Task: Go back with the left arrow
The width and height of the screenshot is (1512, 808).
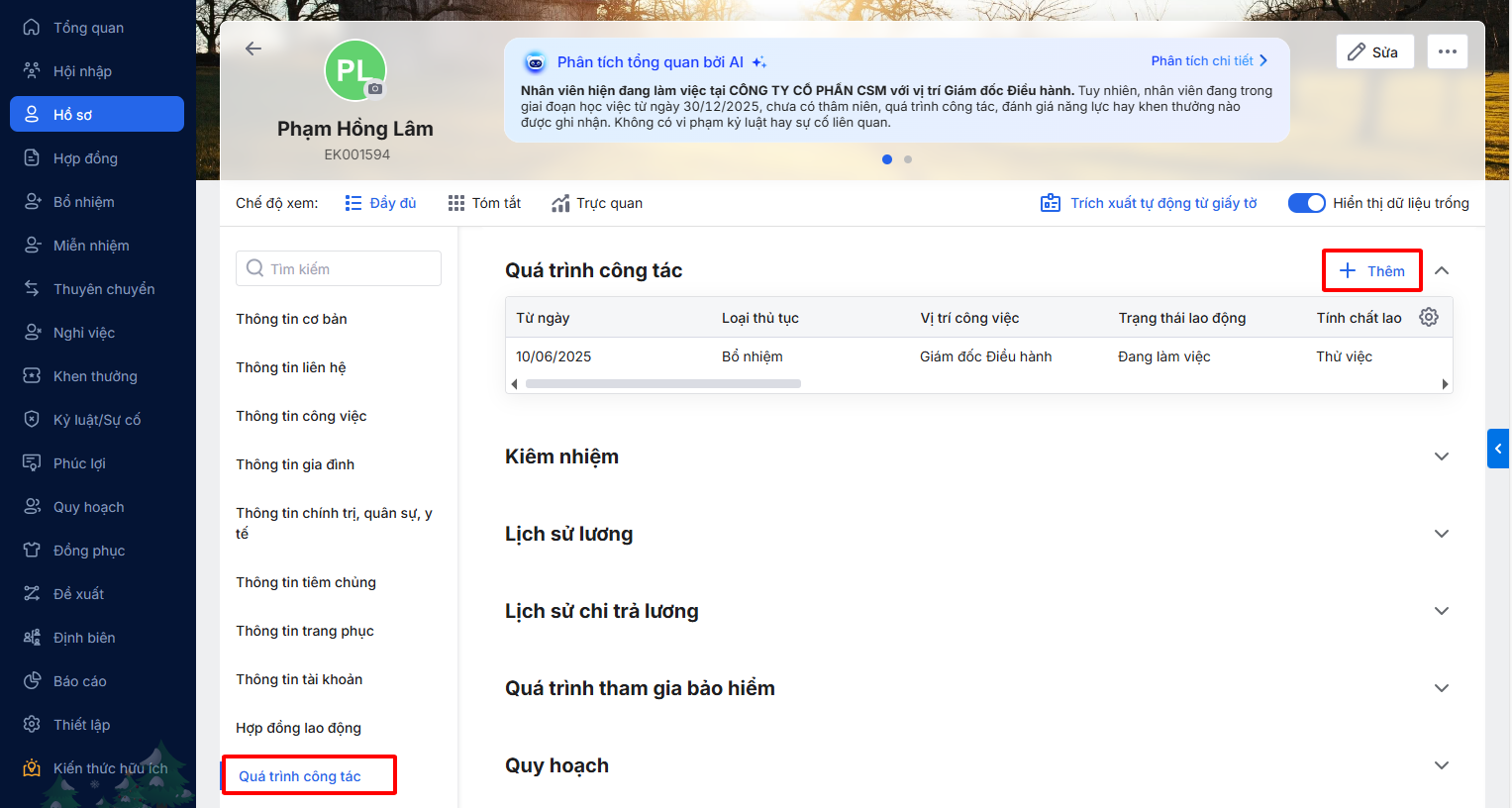Action: point(253,49)
